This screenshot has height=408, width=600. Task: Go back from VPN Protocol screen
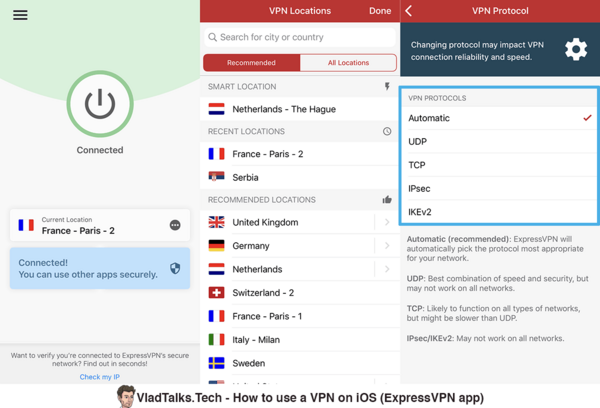(x=409, y=11)
